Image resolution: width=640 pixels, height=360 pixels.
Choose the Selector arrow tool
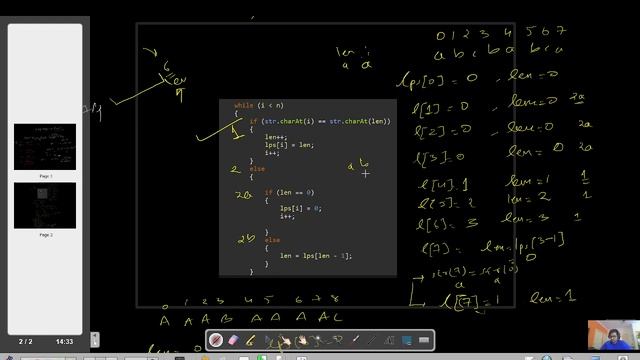pyautogui.click(x=268, y=340)
